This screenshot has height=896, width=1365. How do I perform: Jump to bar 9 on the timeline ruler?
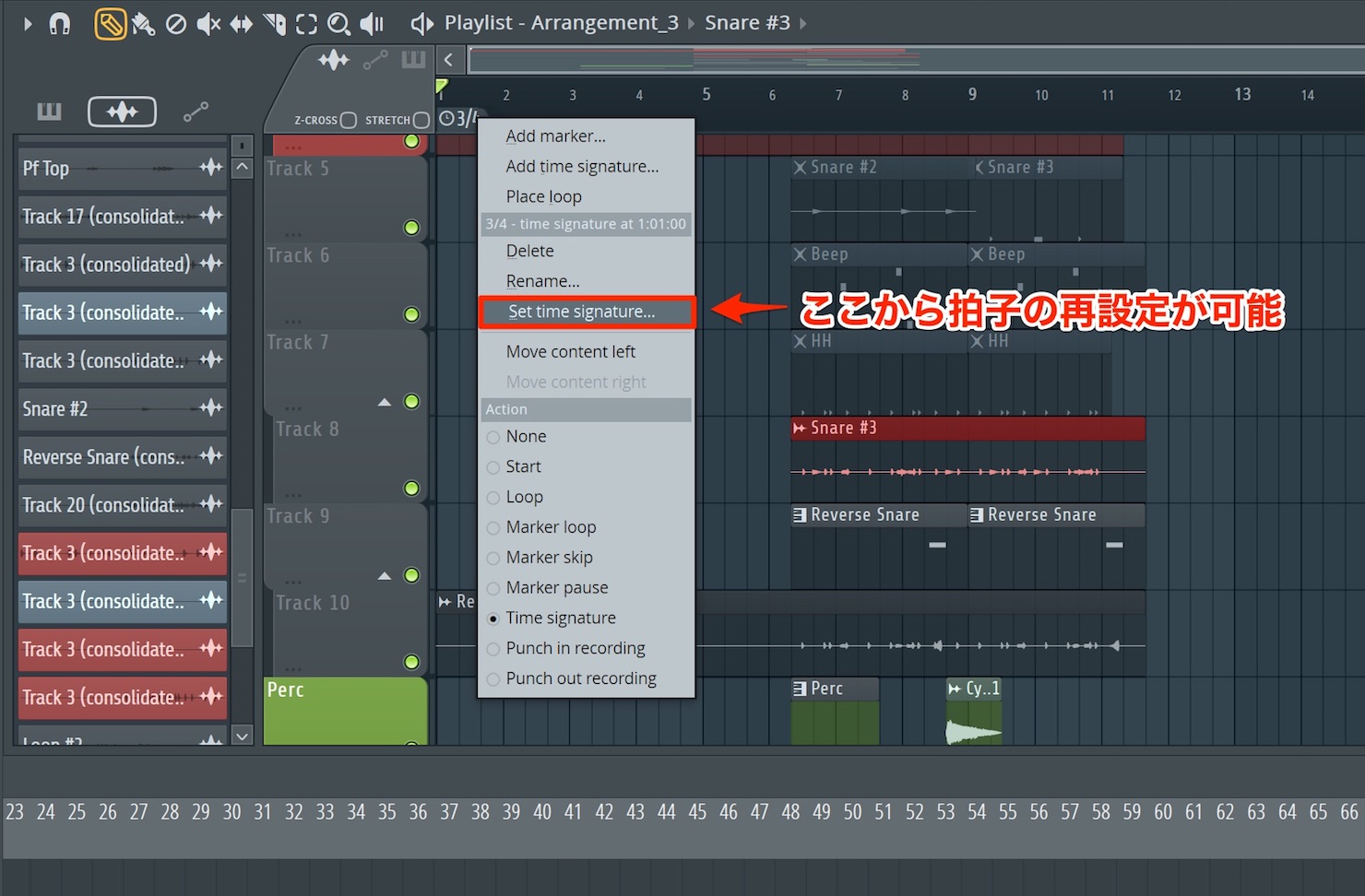click(972, 94)
